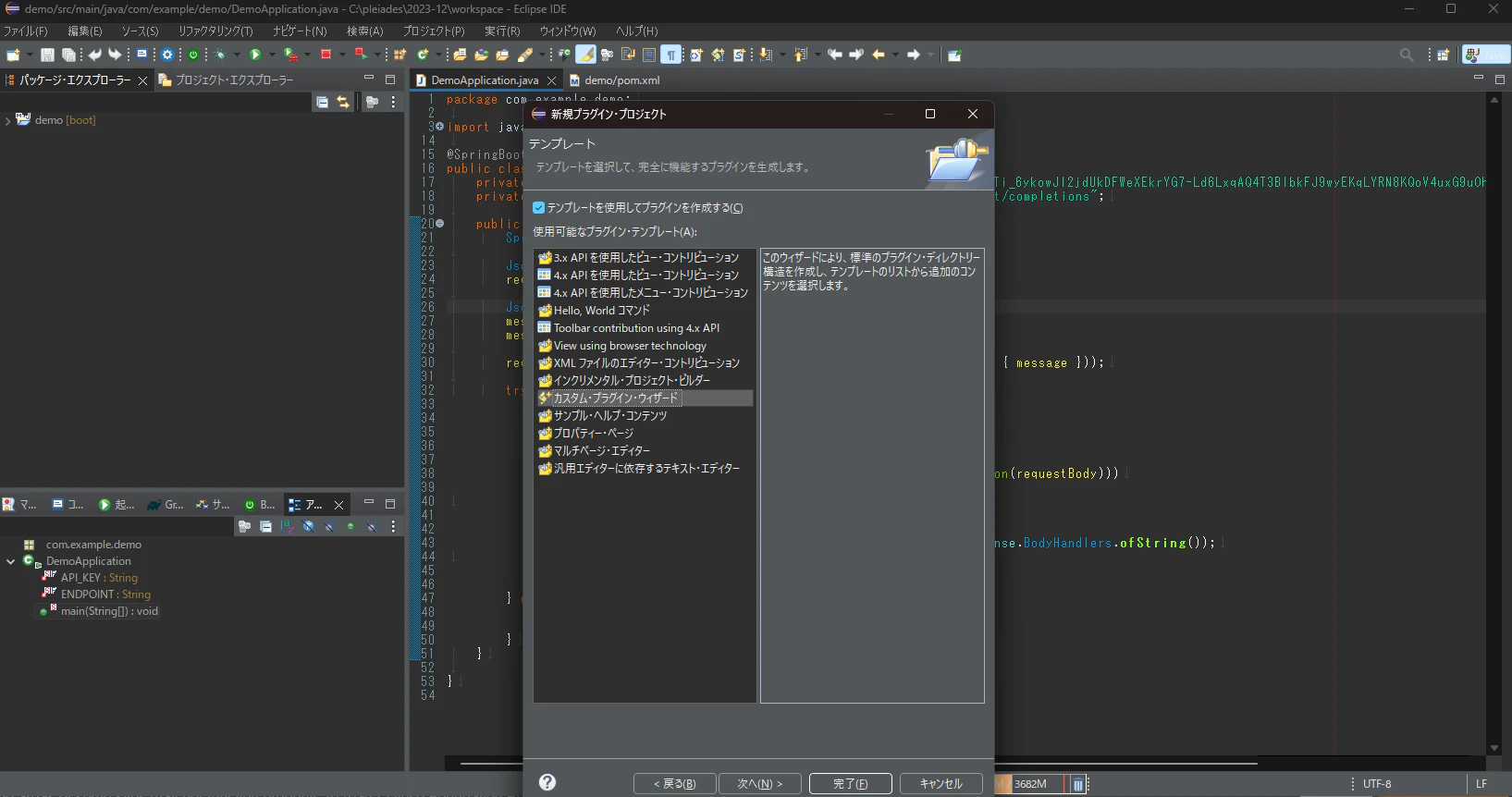Open the ファイル(F) menu
This screenshot has width=1512, height=797.
pos(25,31)
